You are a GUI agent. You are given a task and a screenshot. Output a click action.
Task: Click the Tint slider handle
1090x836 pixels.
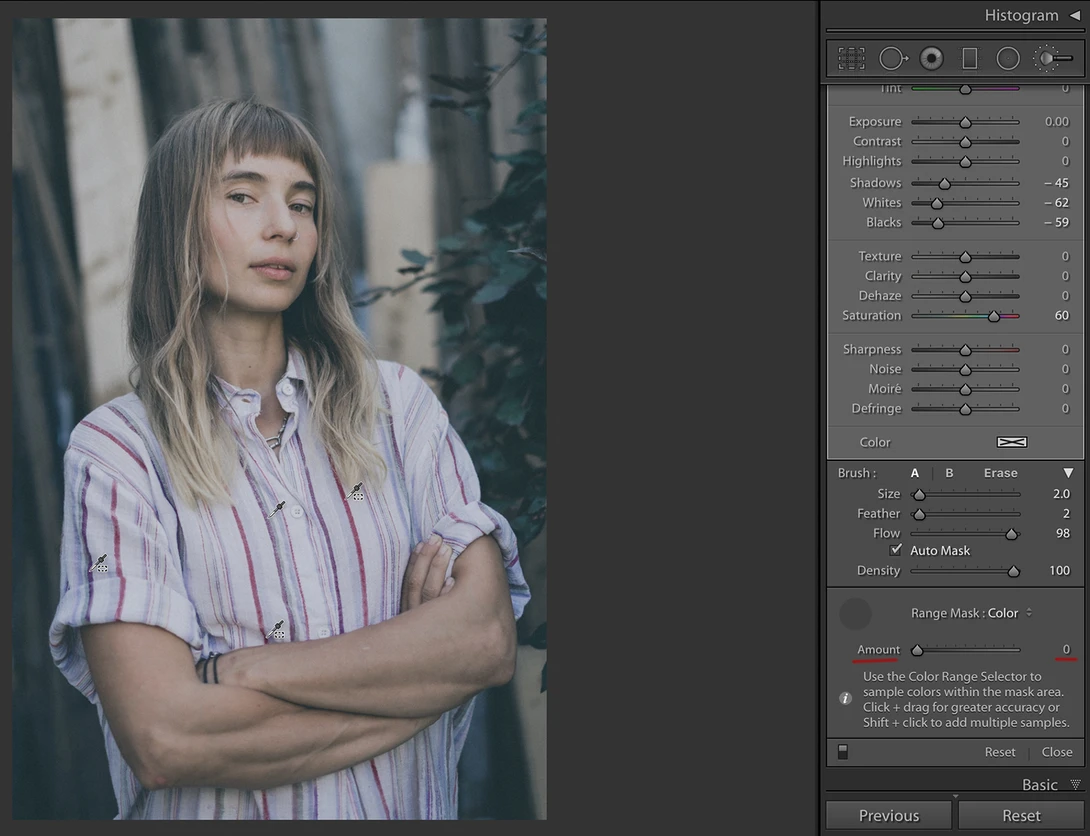click(965, 90)
